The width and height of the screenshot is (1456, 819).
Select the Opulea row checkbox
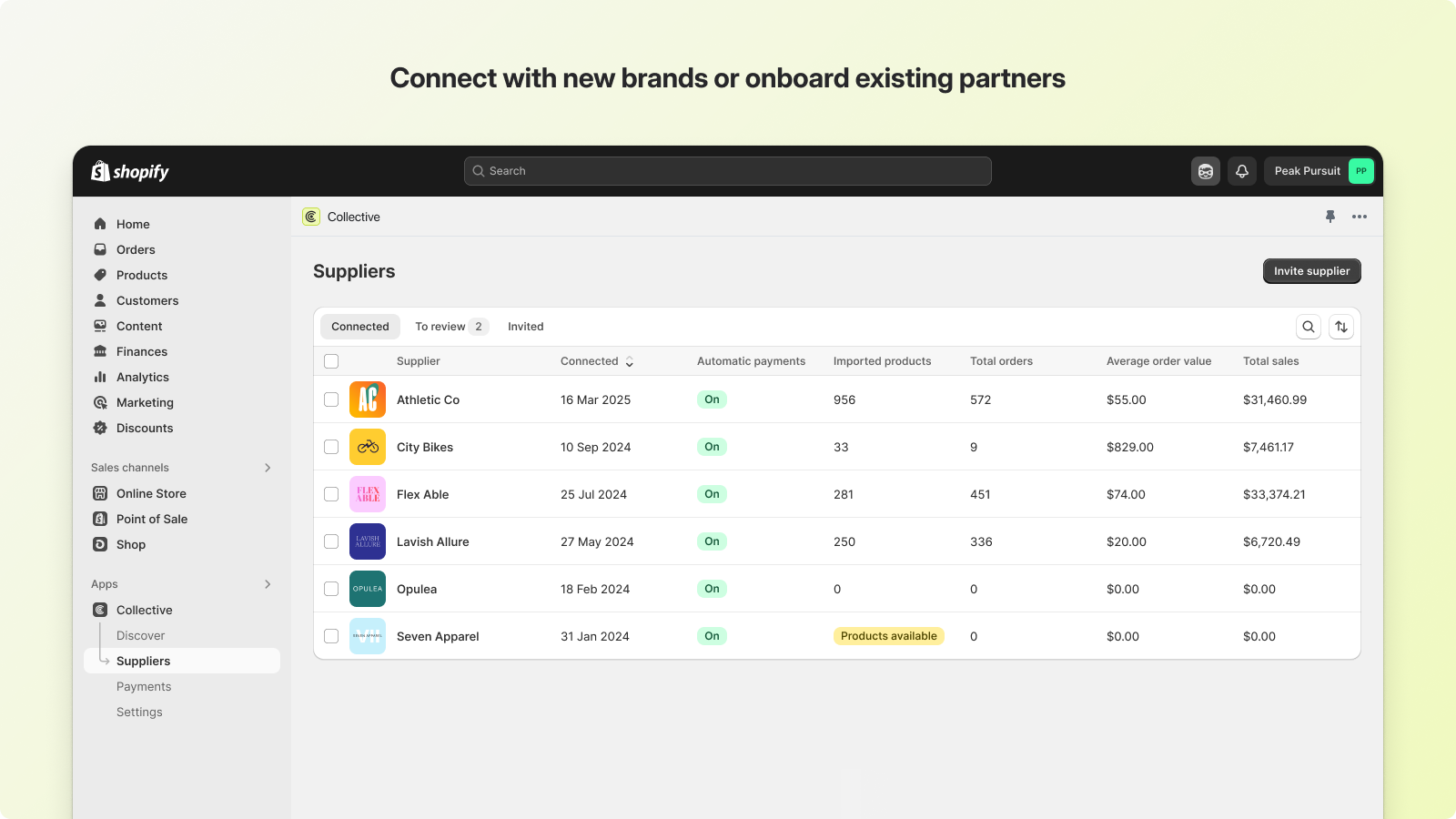click(331, 589)
